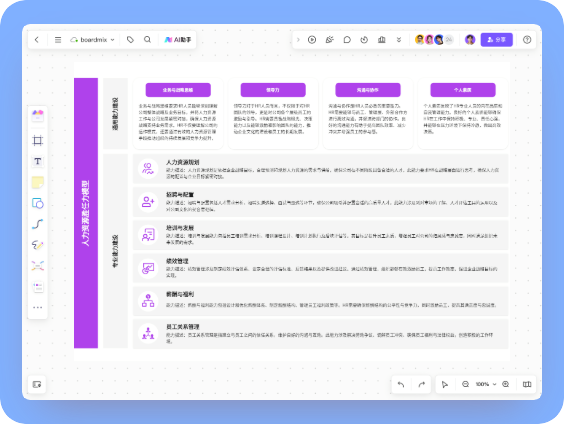The width and height of the screenshot is (564, 424).
Task: Select the Frame tool in left toolbar
Action: [37, 140]
